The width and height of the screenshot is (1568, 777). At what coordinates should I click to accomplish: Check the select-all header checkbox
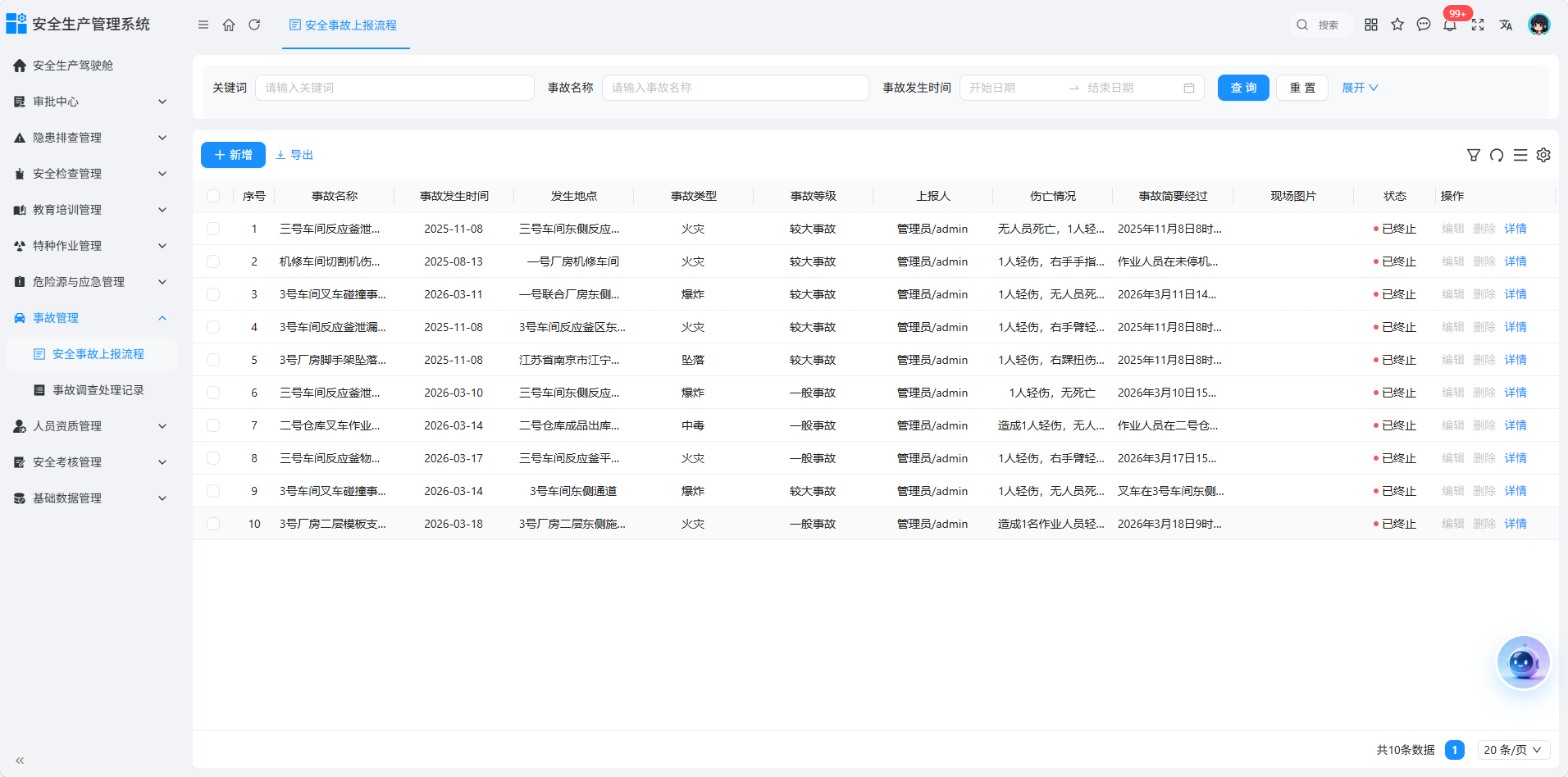pyautogui.click(x=213, y=196)
